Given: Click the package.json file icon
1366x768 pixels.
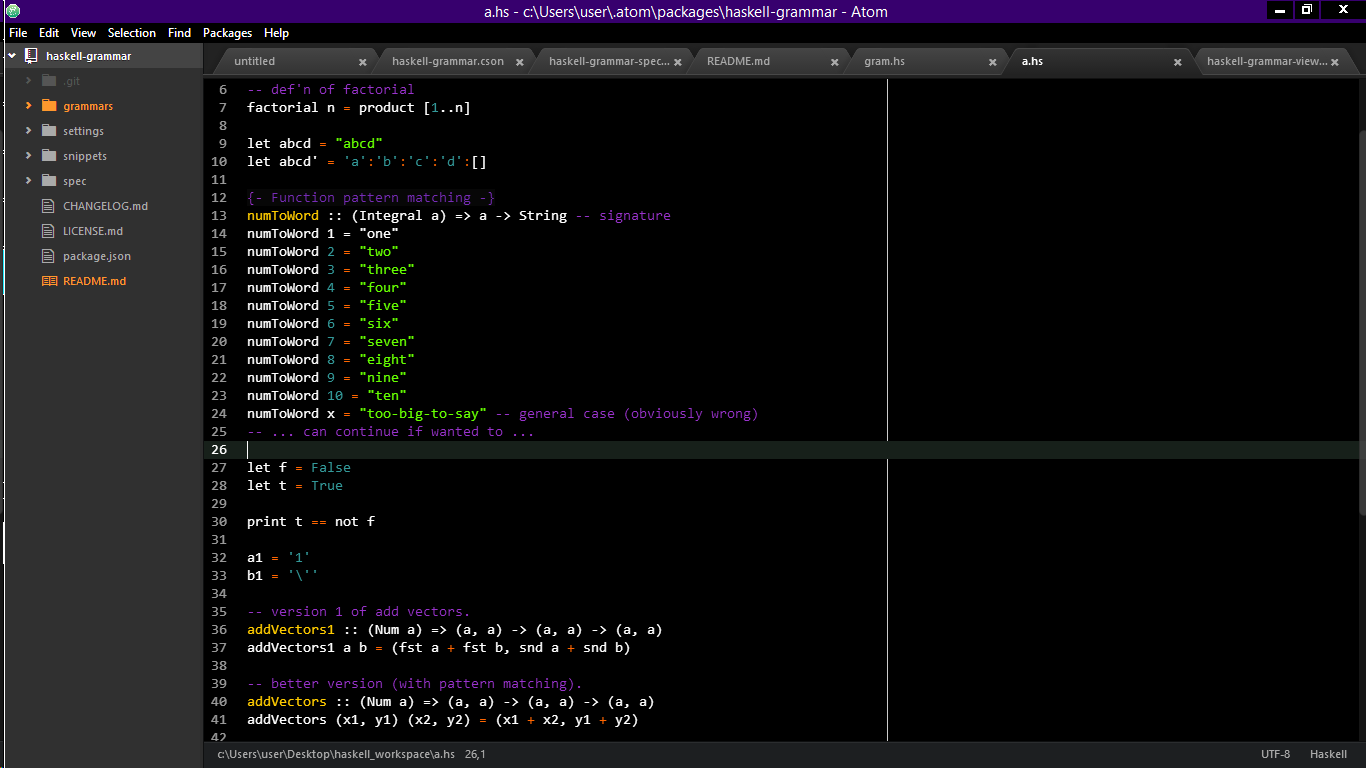Looking at the screenshot, I should point(49,256).
